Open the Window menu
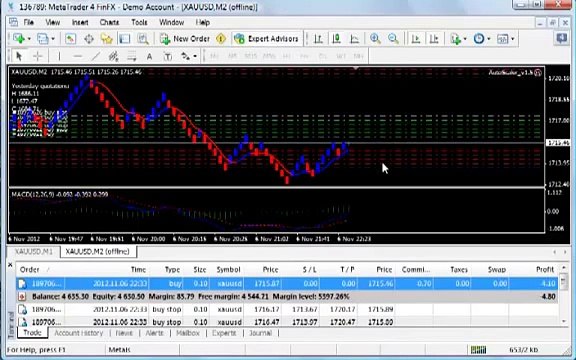Image resolution: width=576 pixels, height=360 pixels. [171, 22]
